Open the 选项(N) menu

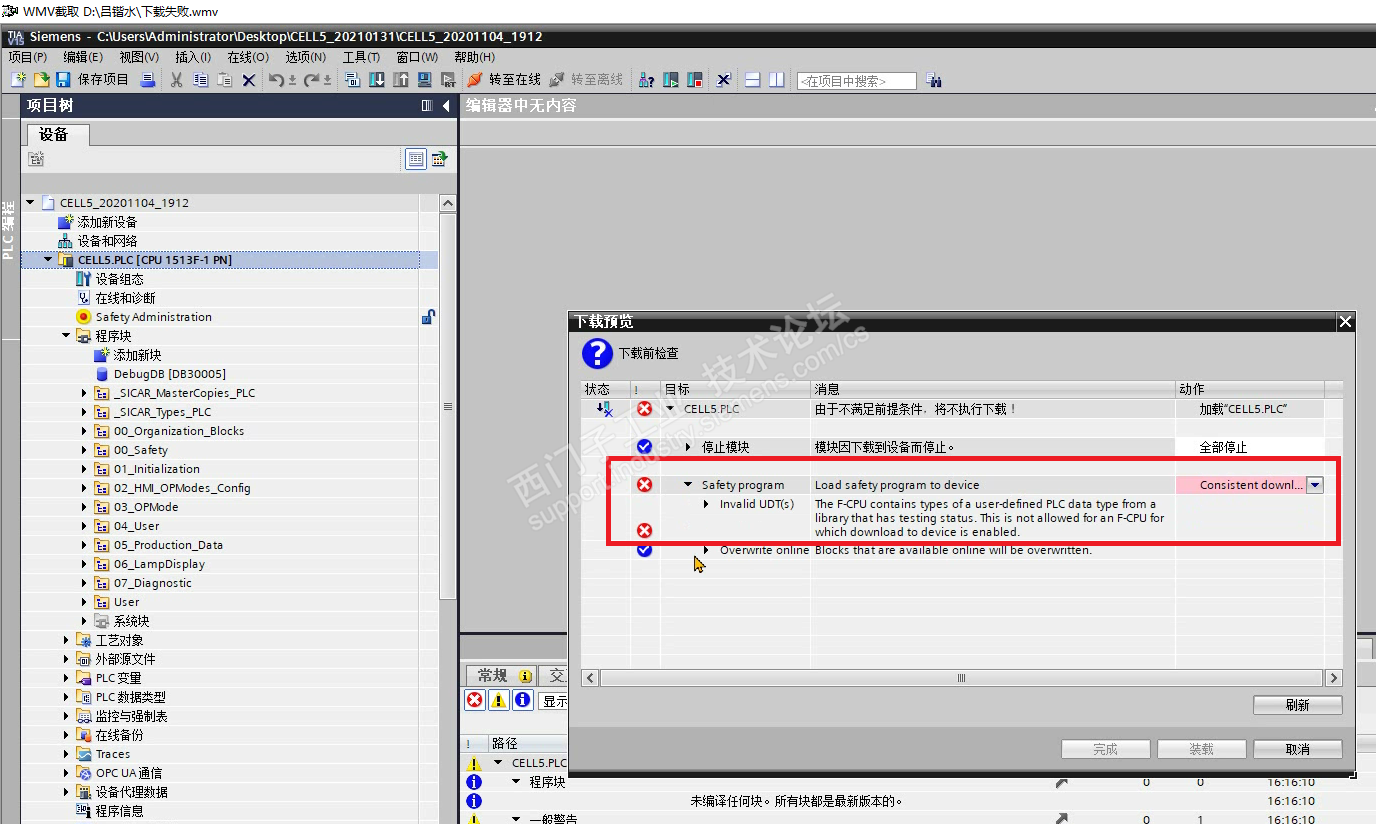click(305, 57)
